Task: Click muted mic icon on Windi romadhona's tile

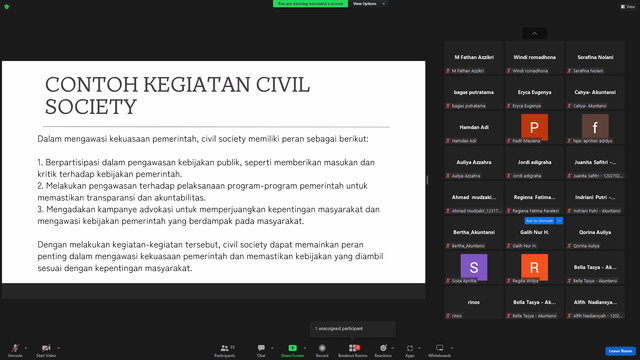Action: 509,71
